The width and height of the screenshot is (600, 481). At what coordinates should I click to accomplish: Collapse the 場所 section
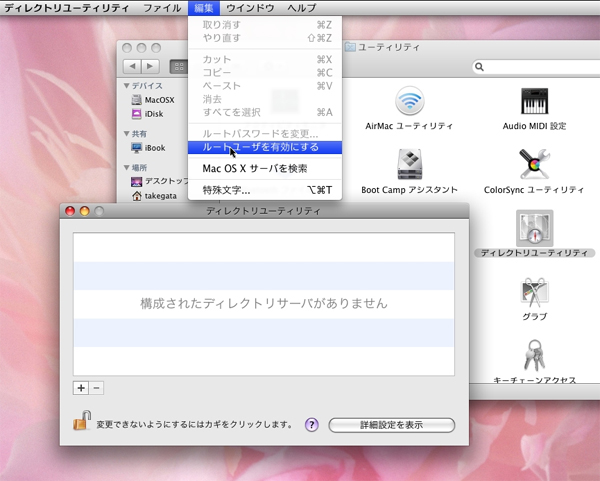pyautogui.click(x=126, y=167)
